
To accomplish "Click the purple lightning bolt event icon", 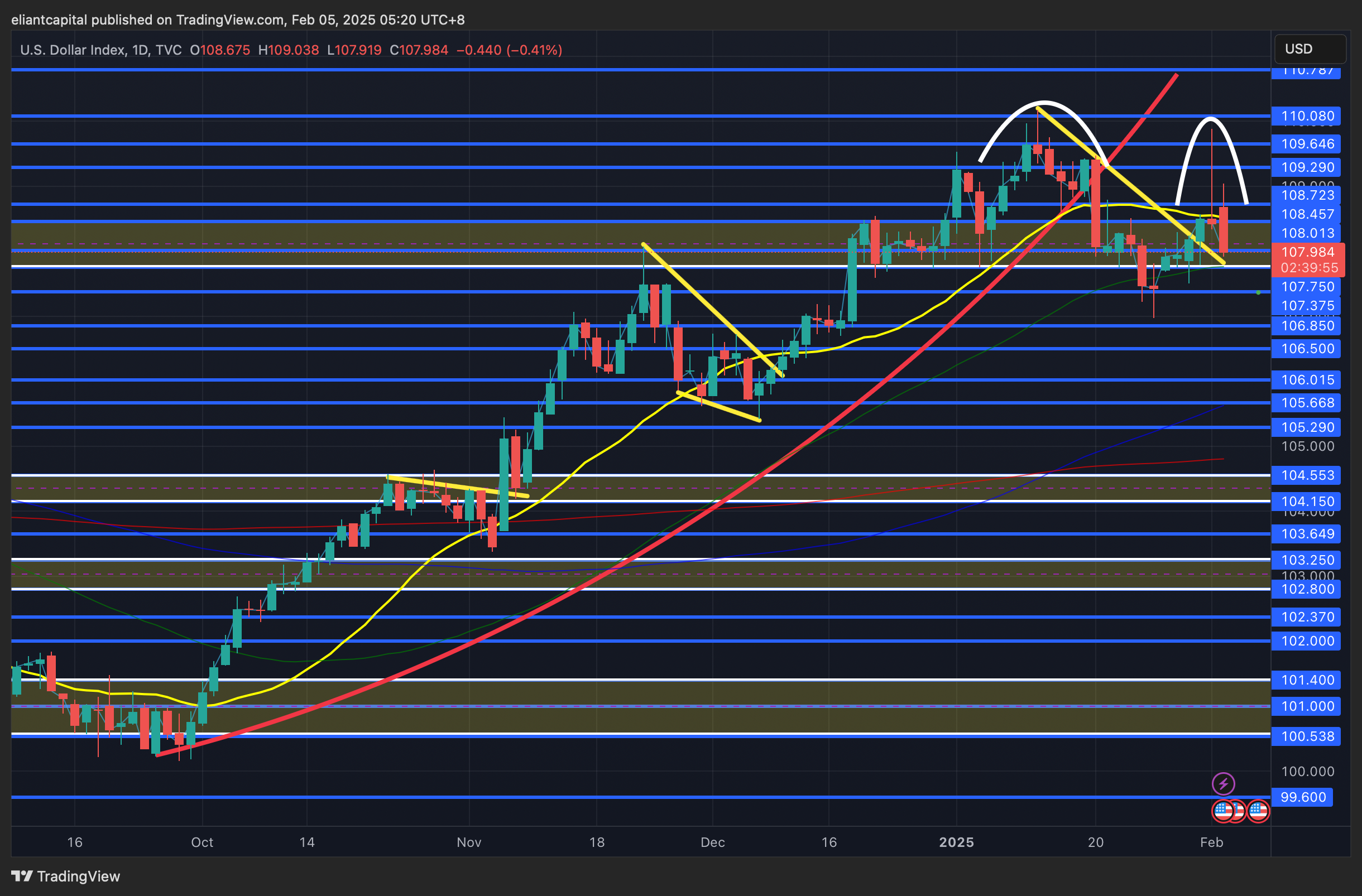I will click(1223, 783).
